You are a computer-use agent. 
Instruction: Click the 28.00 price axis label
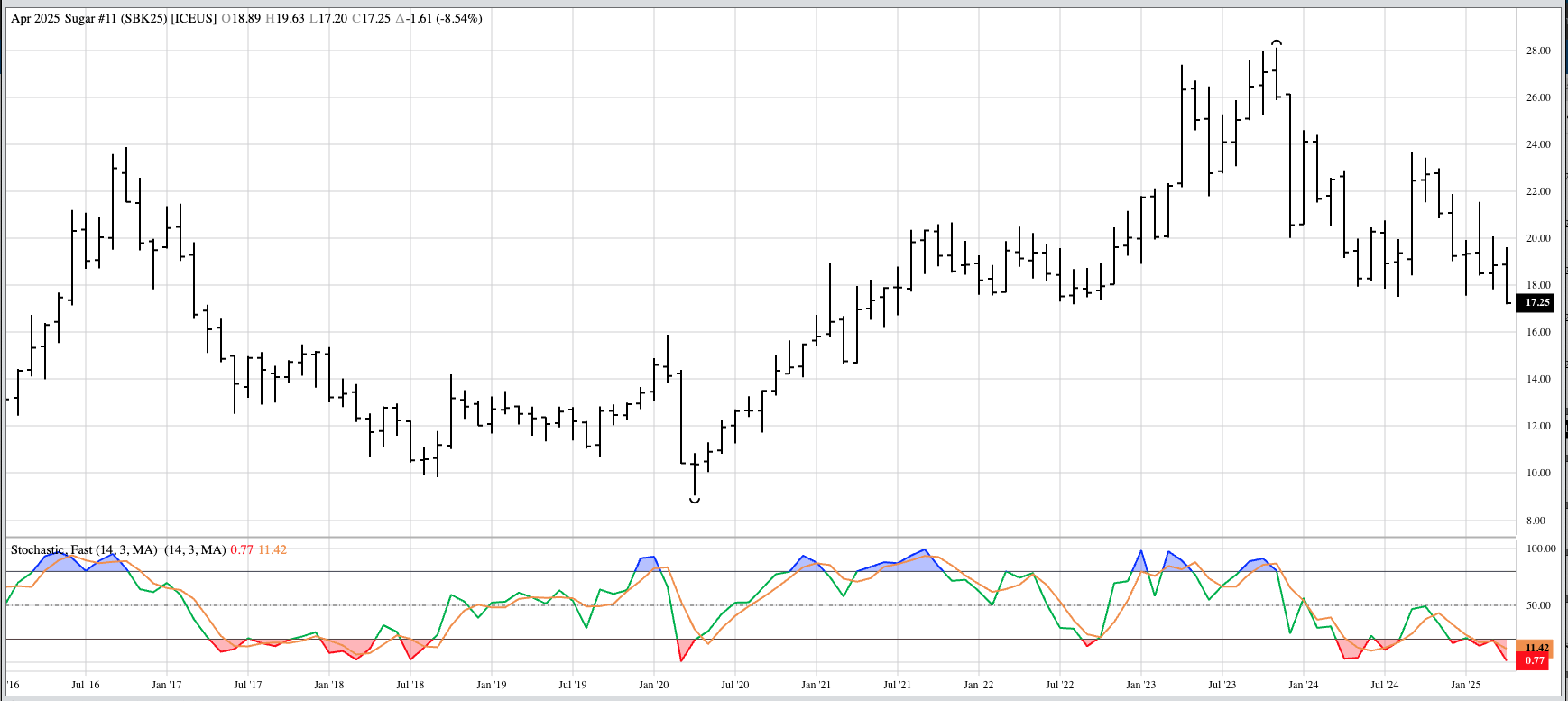click(x=1537, y=51)
